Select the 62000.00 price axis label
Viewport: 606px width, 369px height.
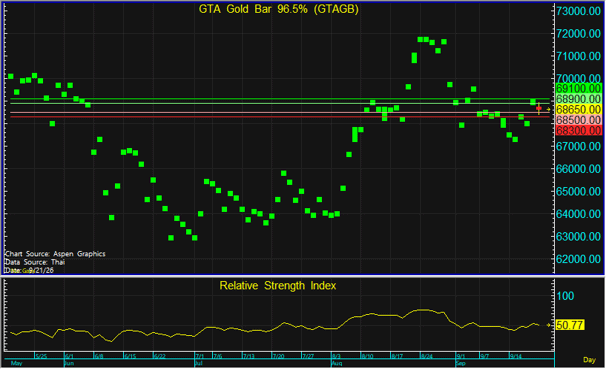579,259
